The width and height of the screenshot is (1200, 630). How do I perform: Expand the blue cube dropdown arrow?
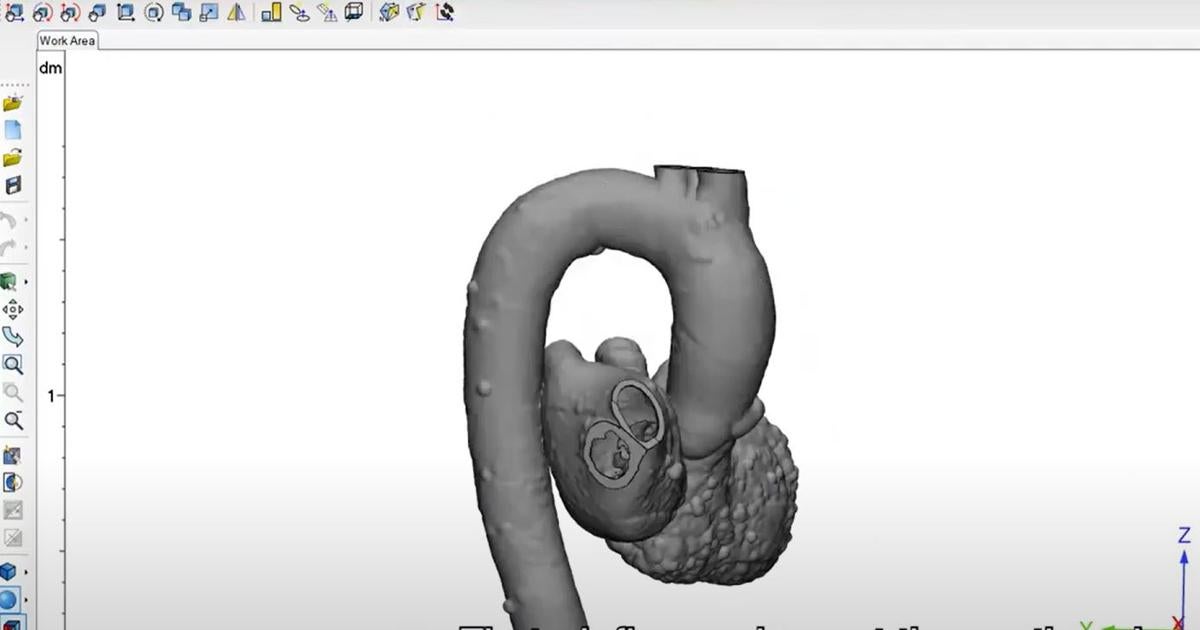pos(25,573)
